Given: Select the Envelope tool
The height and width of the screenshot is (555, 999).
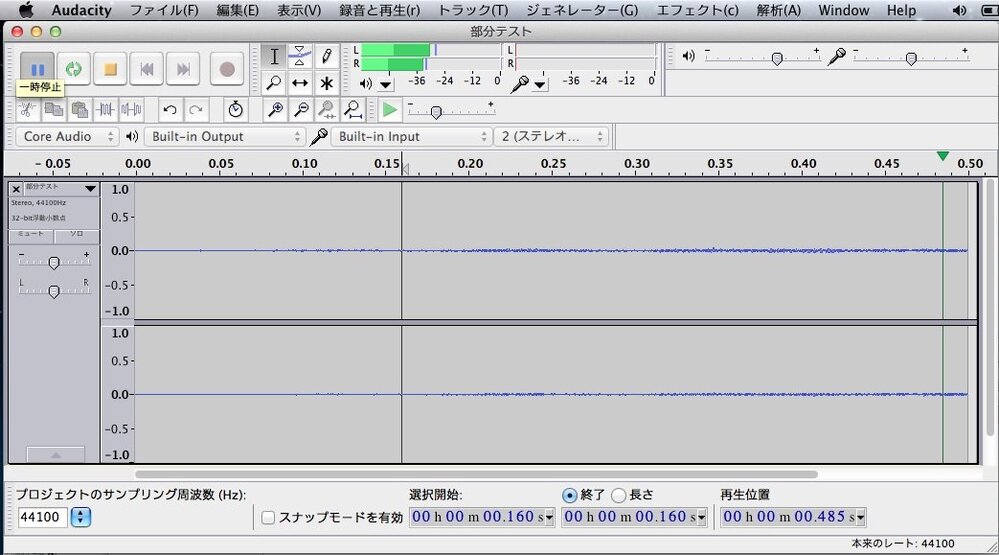Looking at the screenshot, I should coord(299,56).
